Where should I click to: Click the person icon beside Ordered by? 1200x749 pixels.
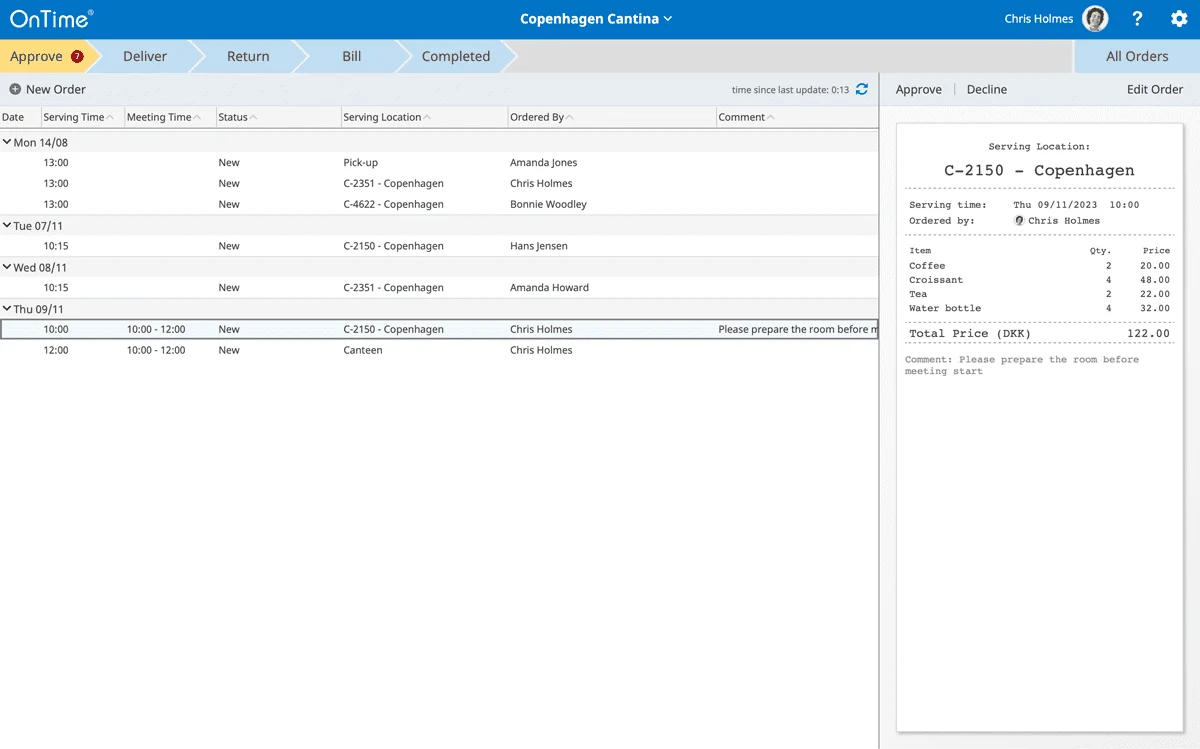(x=1019, y=220)
